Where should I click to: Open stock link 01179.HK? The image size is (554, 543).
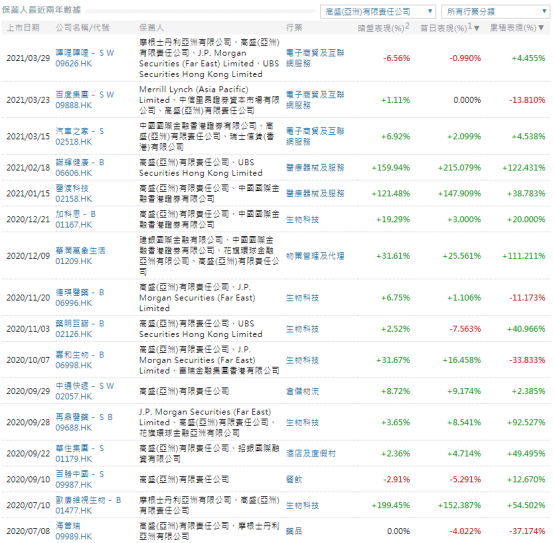tap(73, 459)
